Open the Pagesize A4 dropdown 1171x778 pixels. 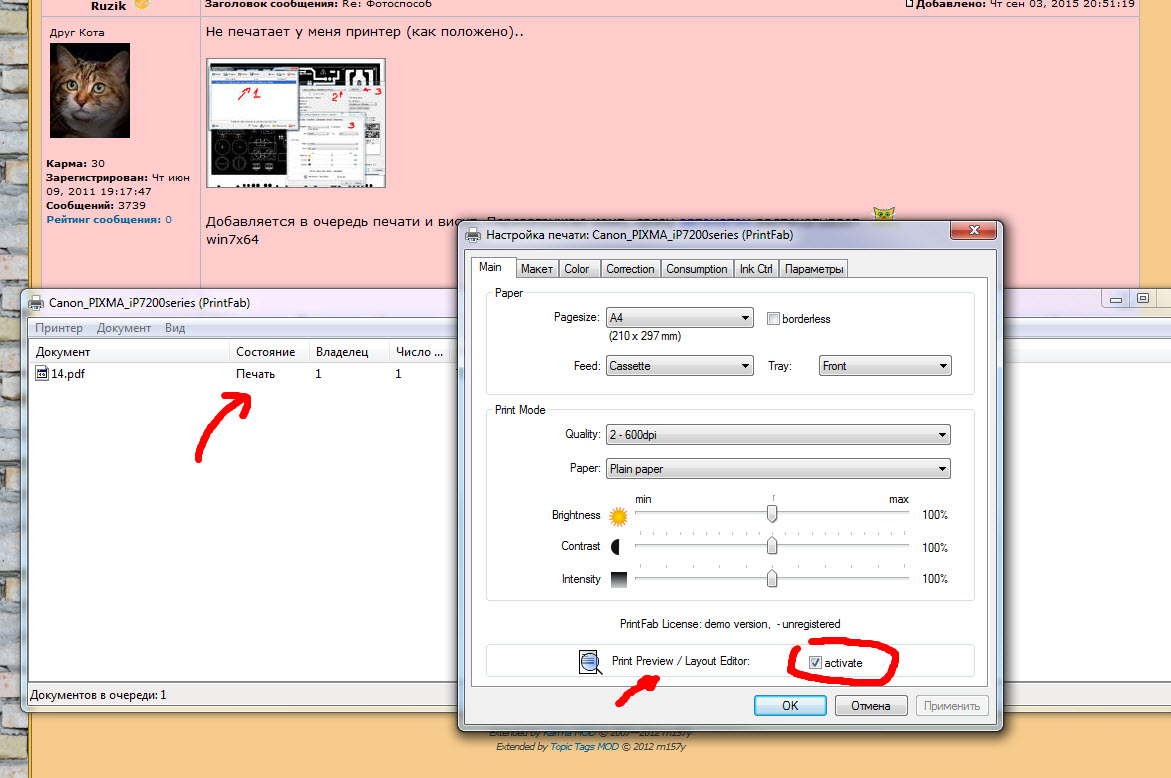pos(679,318)
